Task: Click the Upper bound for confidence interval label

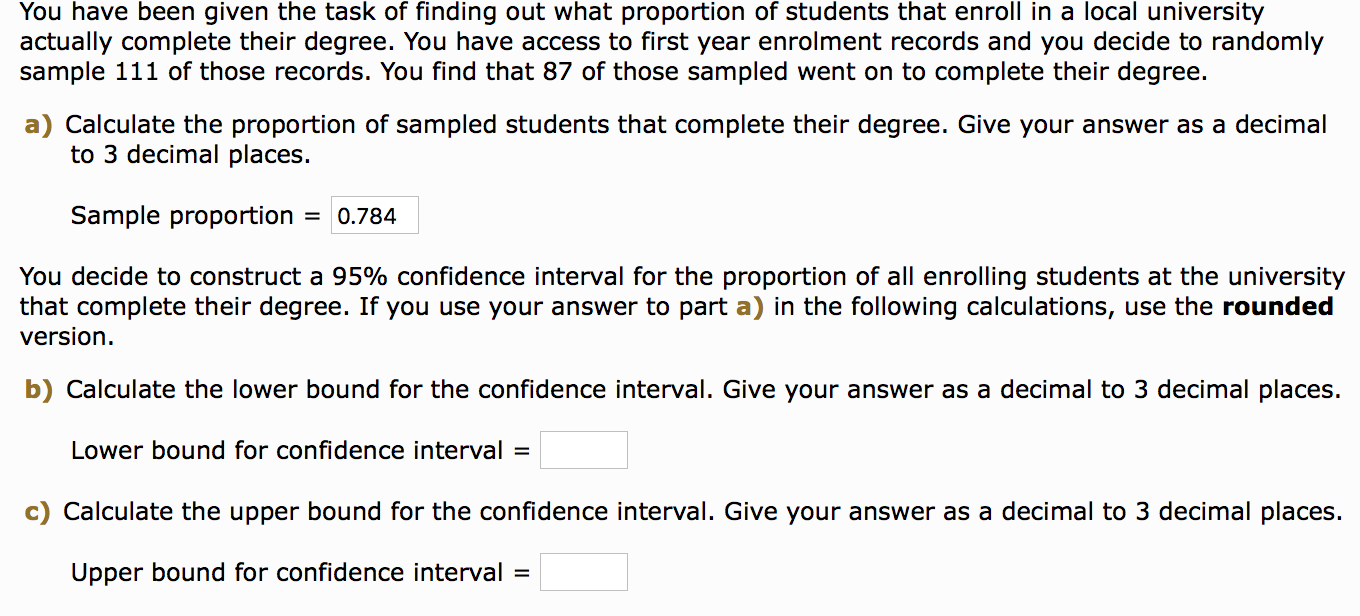Action: click(286, 572)
